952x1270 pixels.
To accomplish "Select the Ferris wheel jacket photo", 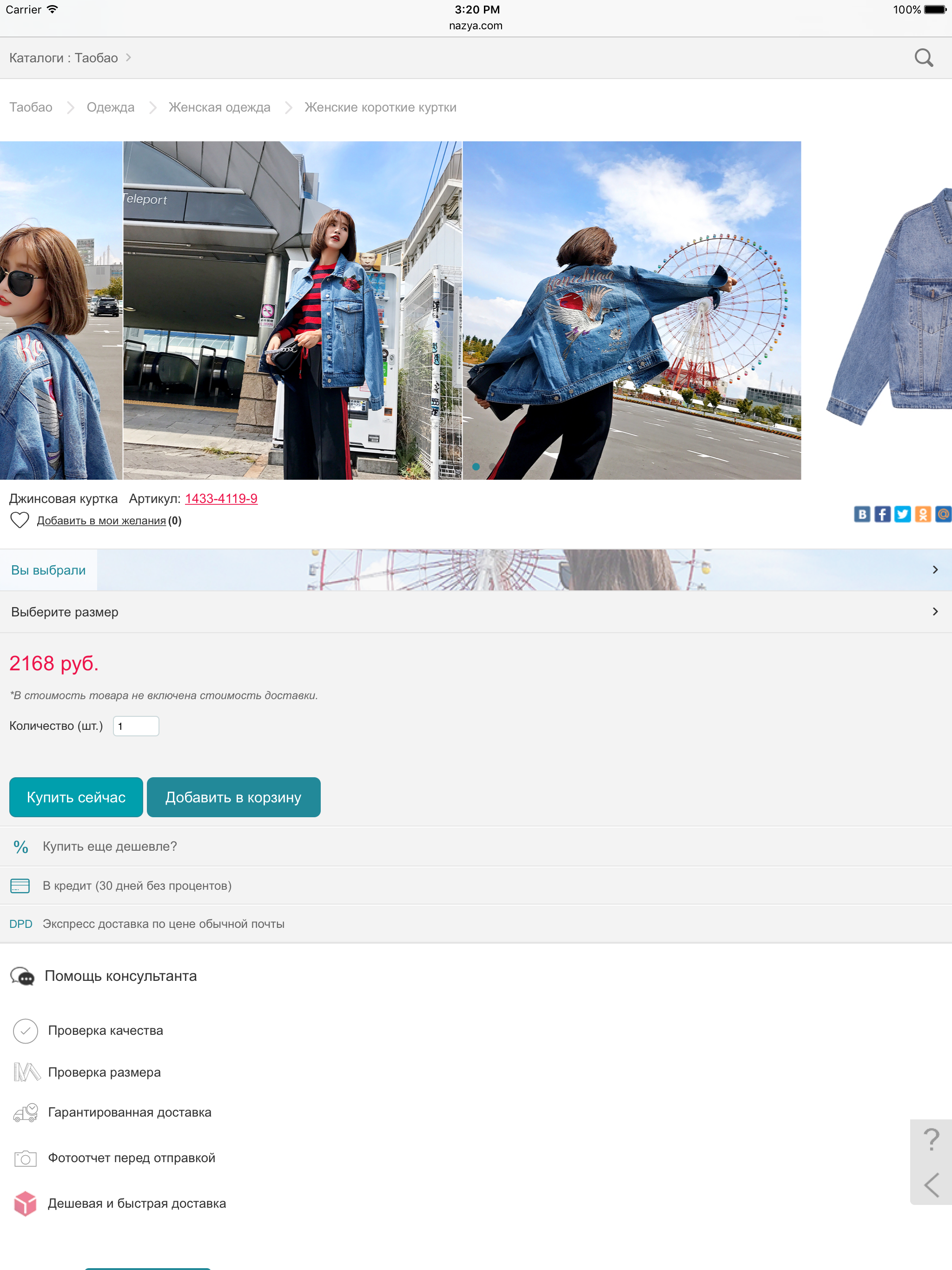I will [x=632, y=310].
